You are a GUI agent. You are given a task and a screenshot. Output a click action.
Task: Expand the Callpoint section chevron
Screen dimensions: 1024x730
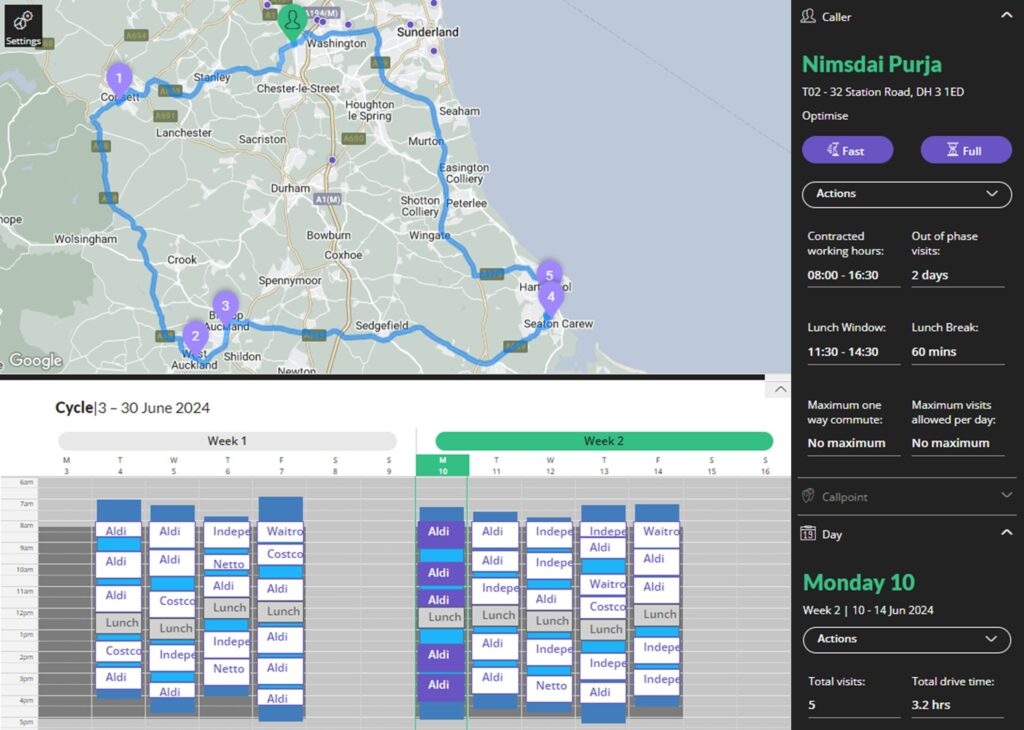[x=1006, y=496]
